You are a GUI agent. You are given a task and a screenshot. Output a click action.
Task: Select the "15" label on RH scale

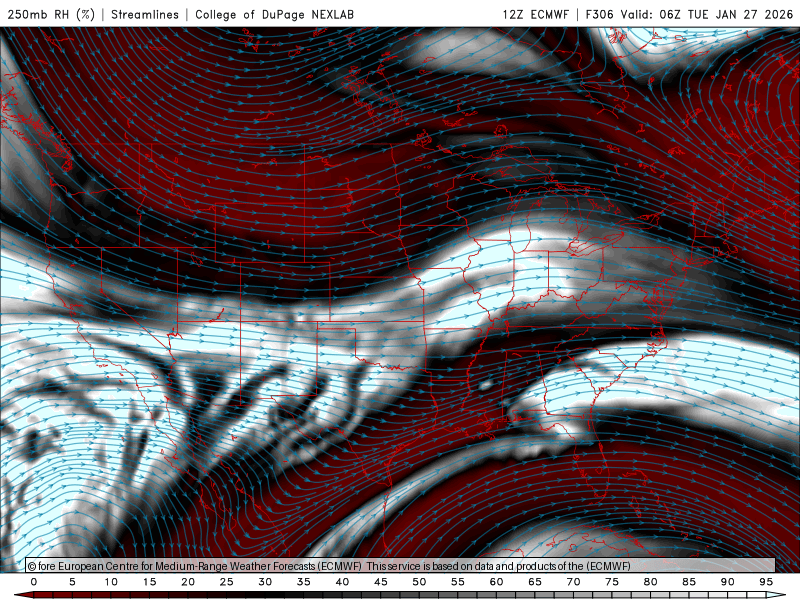tap(149, 582)
